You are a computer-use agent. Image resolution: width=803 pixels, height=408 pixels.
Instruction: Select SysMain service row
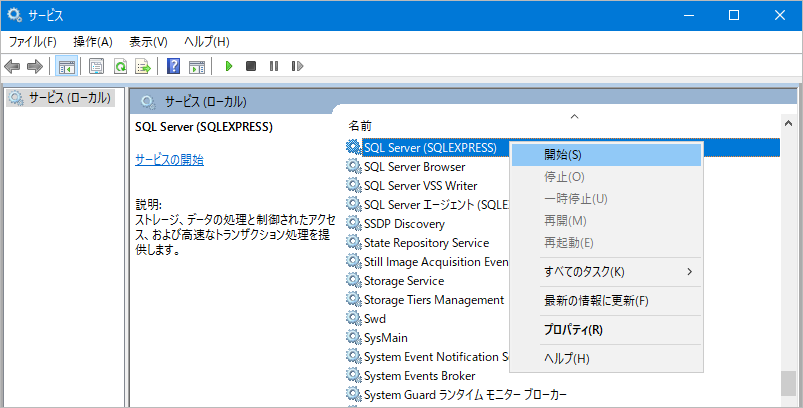pyautogui.click(x=386, y=338)
